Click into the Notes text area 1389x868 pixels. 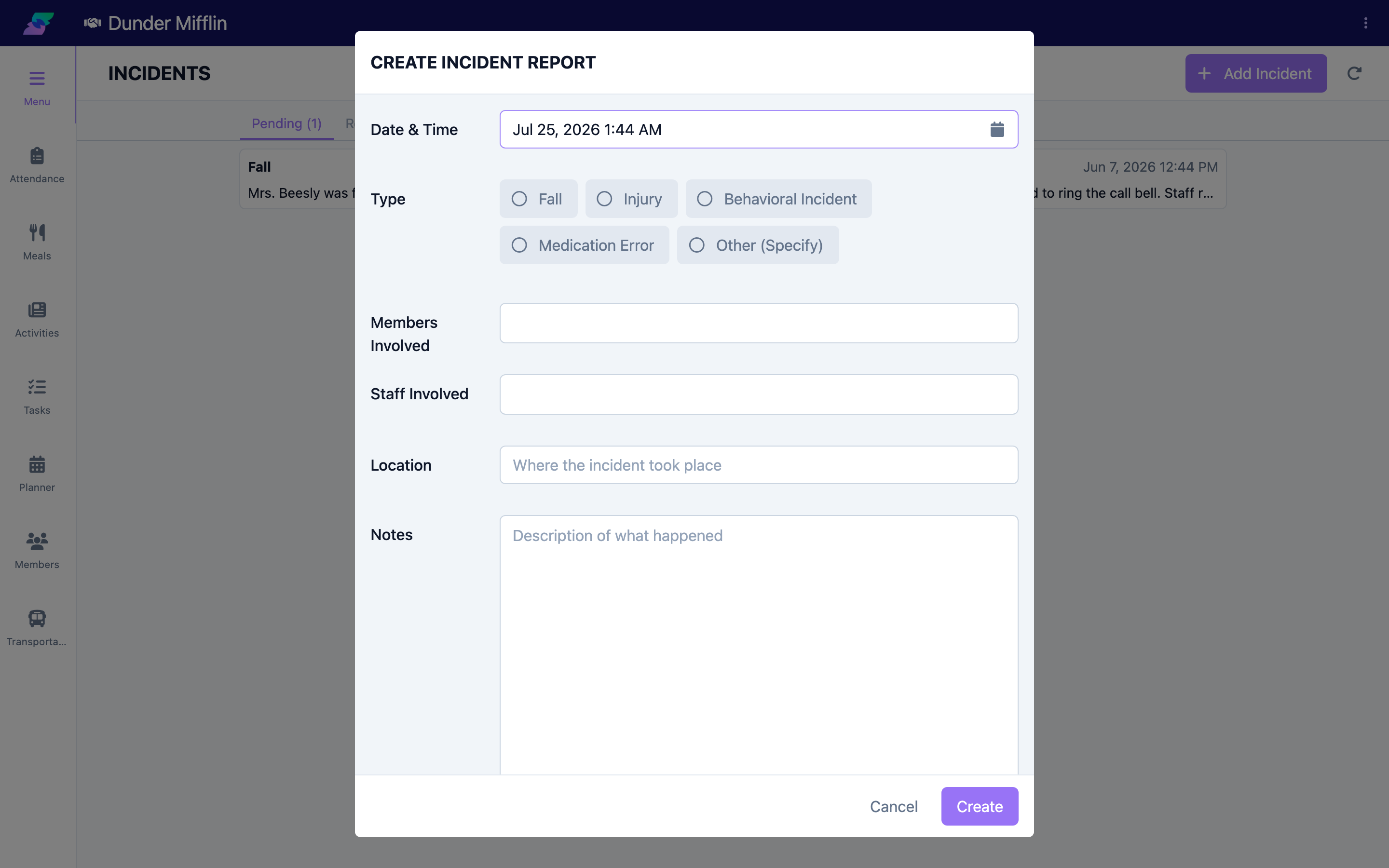pyautogui.click(x=759, y=645)
